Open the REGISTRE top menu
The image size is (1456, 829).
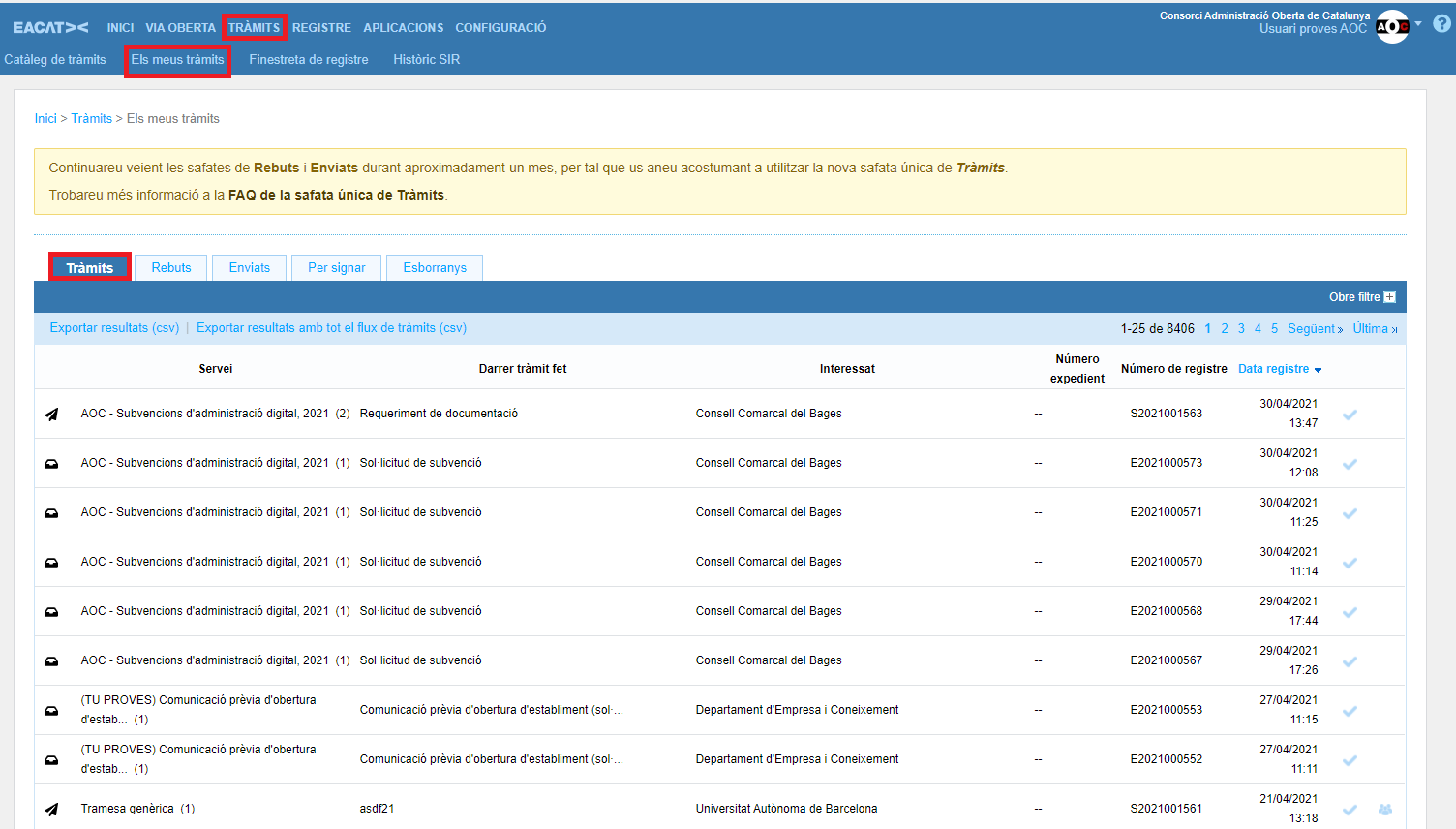point(321,28)
